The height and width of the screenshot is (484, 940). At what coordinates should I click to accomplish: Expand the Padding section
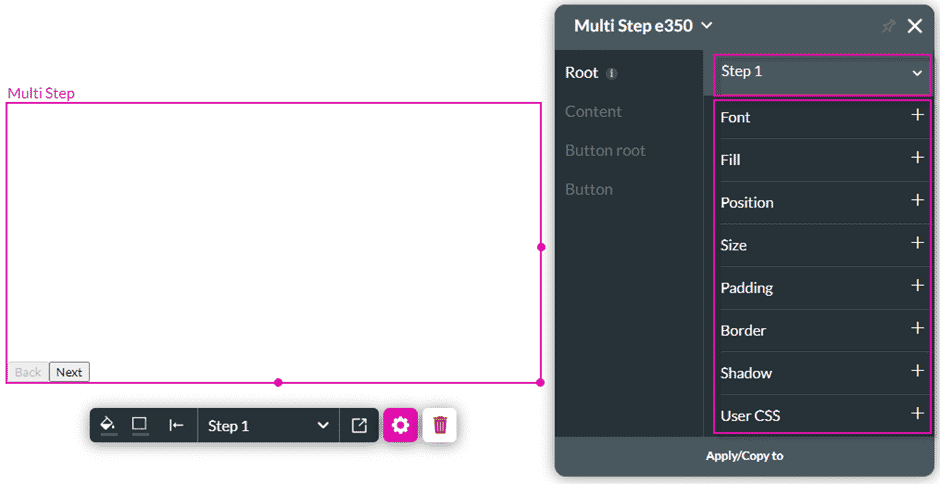click(x=822, y=287)
